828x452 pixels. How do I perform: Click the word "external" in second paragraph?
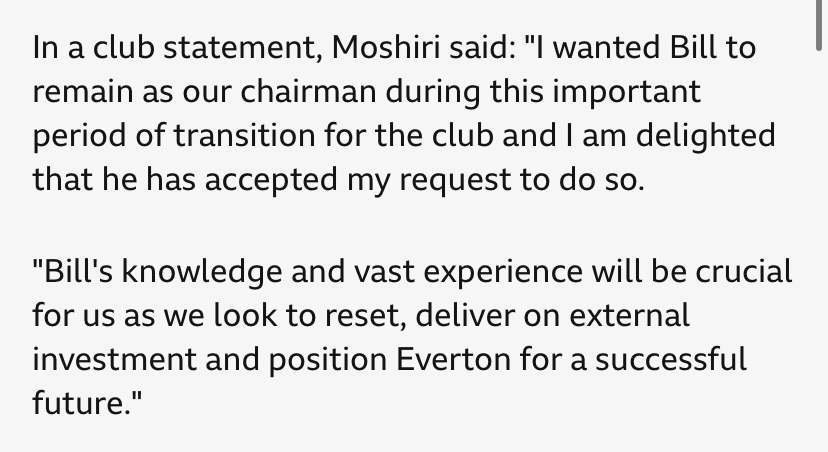tap(629, 316)
